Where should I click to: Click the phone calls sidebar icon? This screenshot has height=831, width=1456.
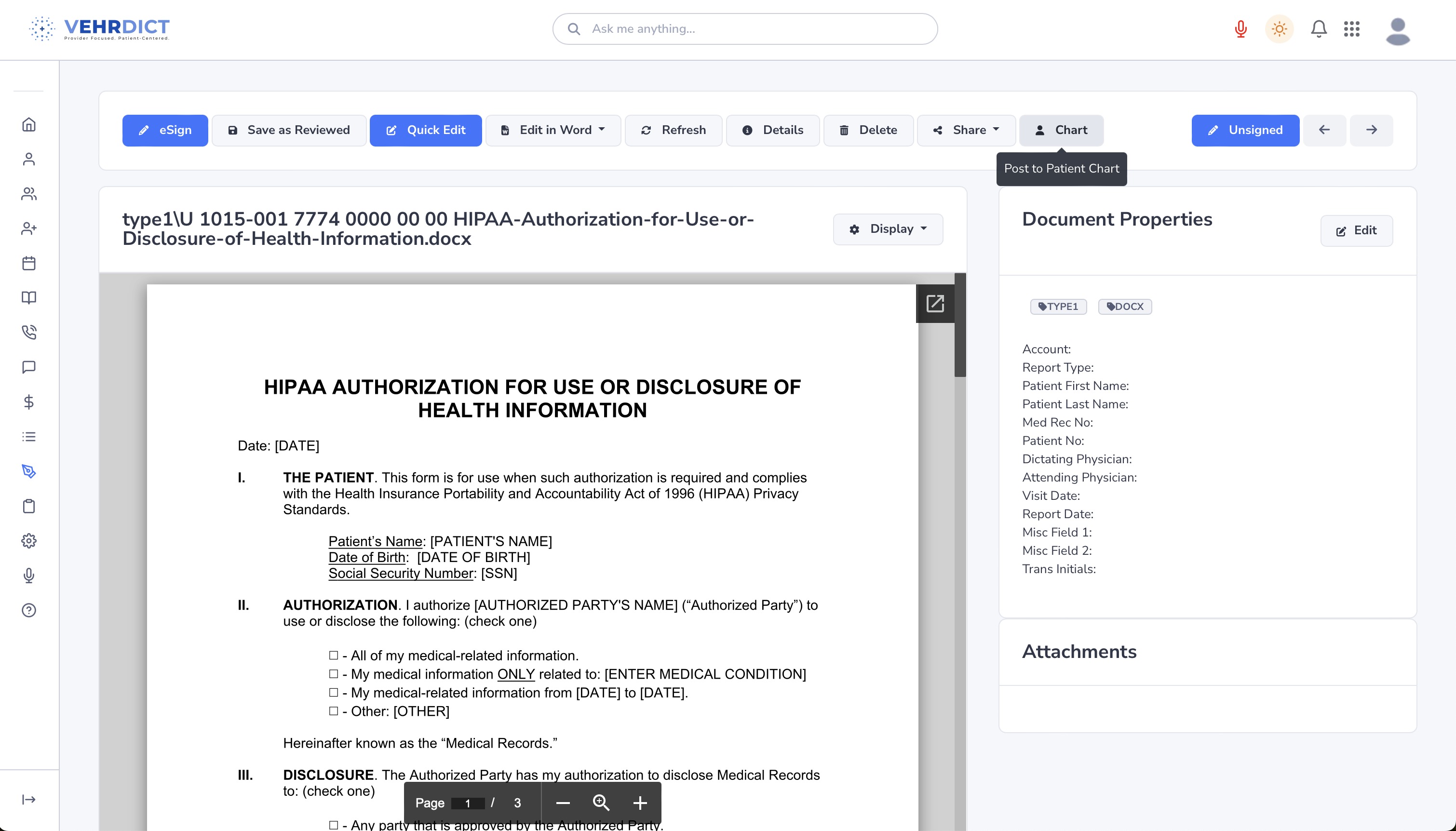point(28,332)
